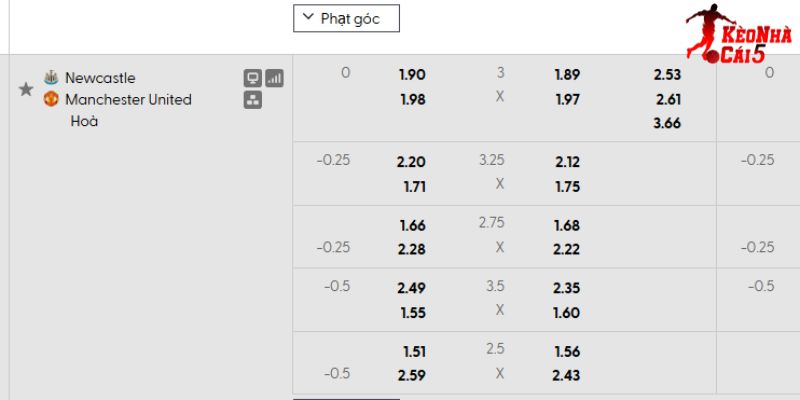Click the chevron on Phạt góc selector
Image resolution: width=800 pixels, height=400 pixels.
point(308,18)
